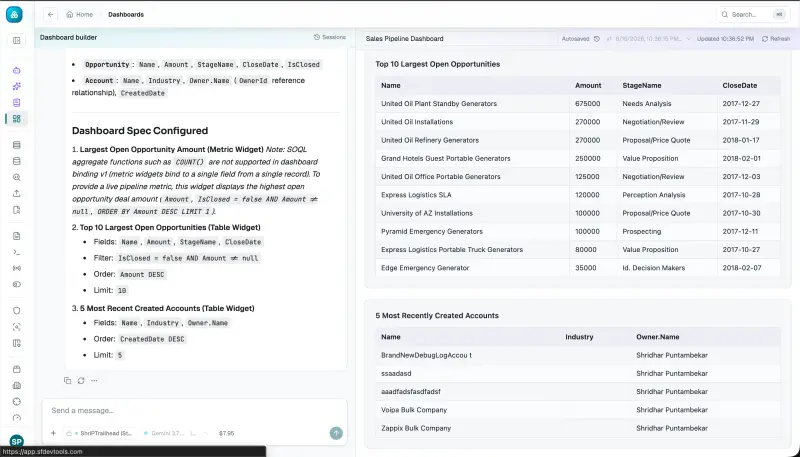Open the Sessions history
Screen dimensions: 800x457
click(x=330, y=37)
